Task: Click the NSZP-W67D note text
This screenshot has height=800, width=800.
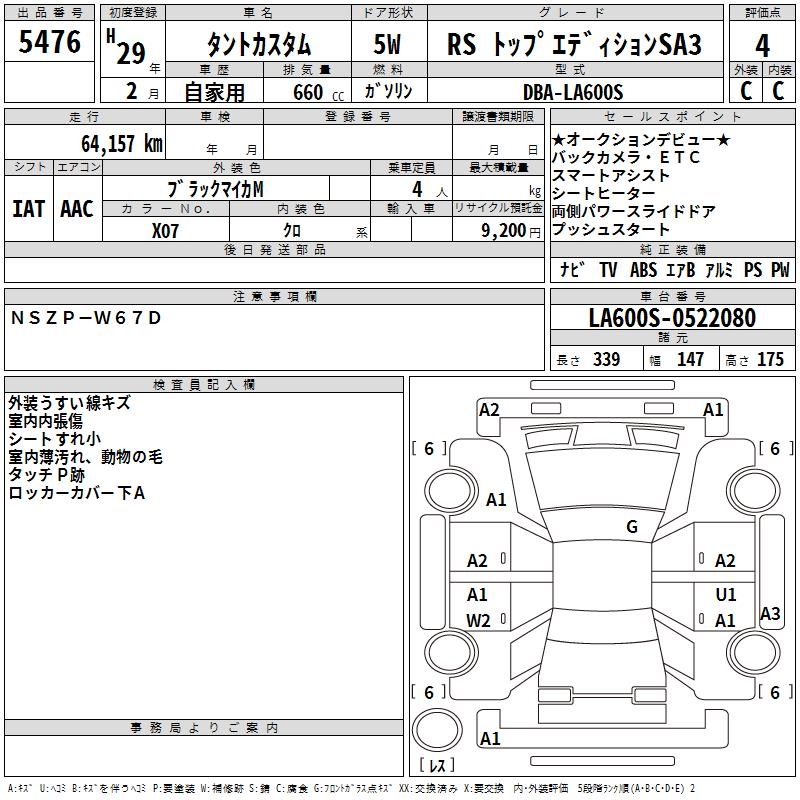Action: [85, 318]
